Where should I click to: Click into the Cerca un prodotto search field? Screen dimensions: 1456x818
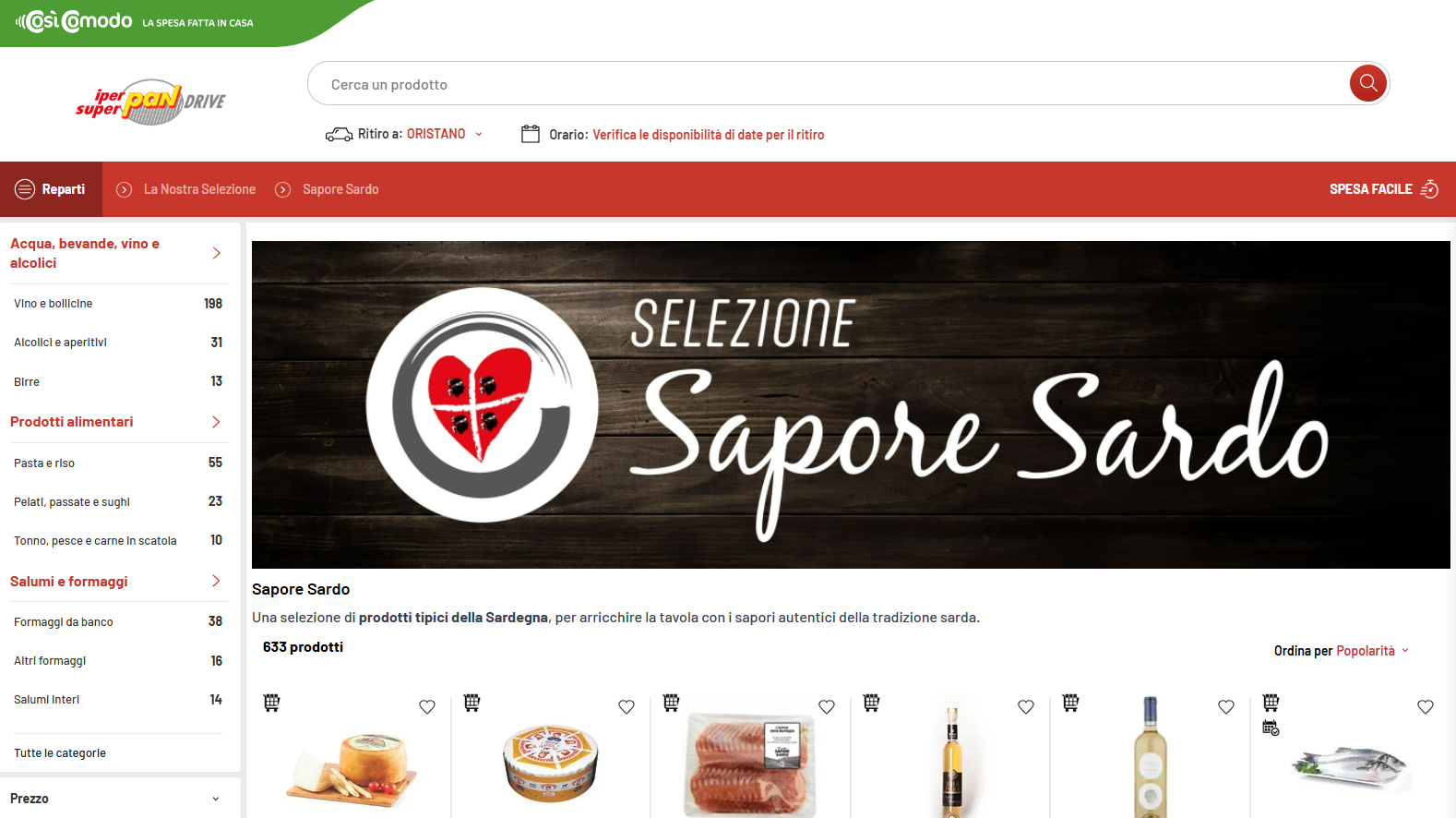830,84
